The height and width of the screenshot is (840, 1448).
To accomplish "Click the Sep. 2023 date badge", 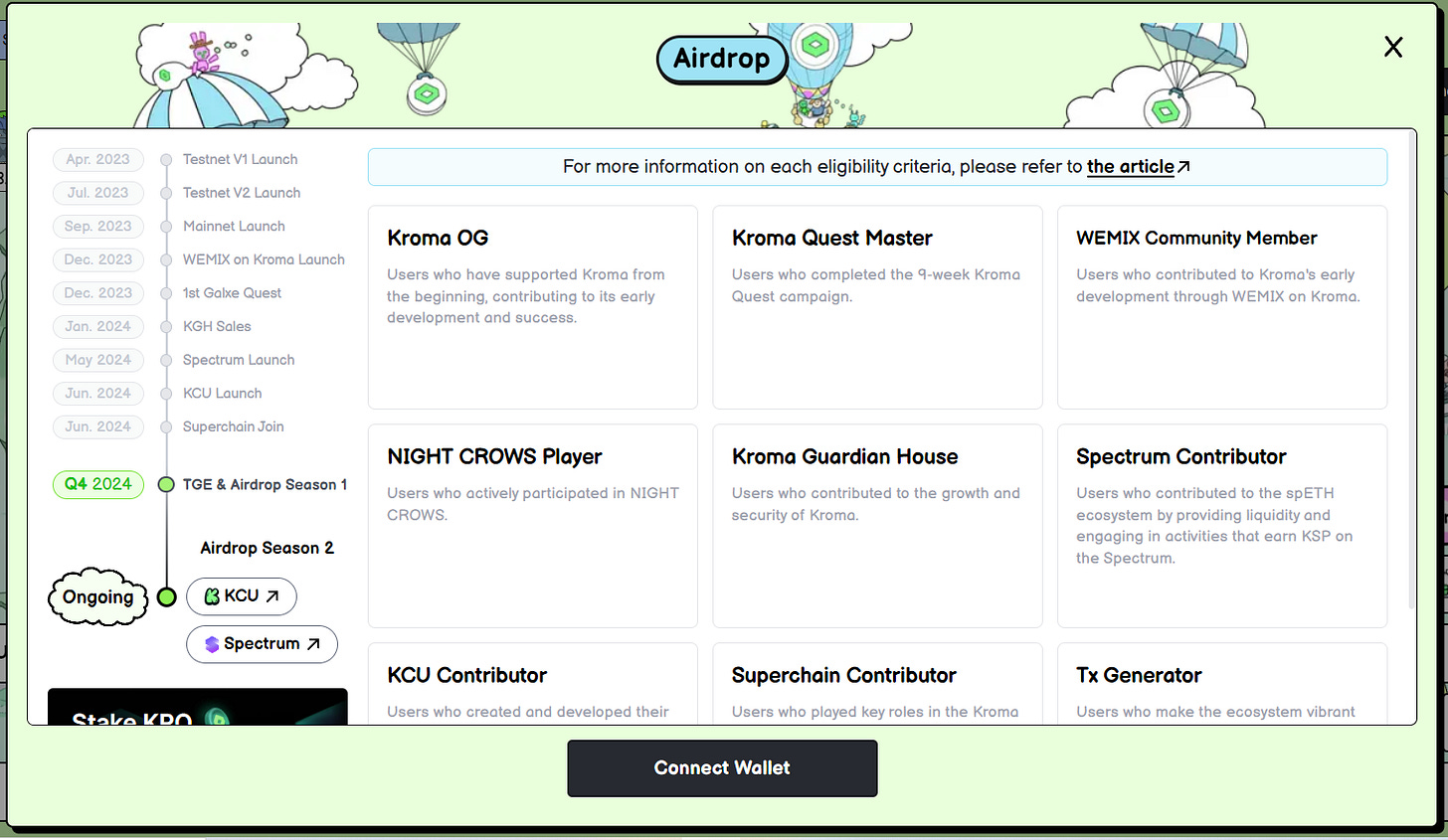I will tap(98, 227).
